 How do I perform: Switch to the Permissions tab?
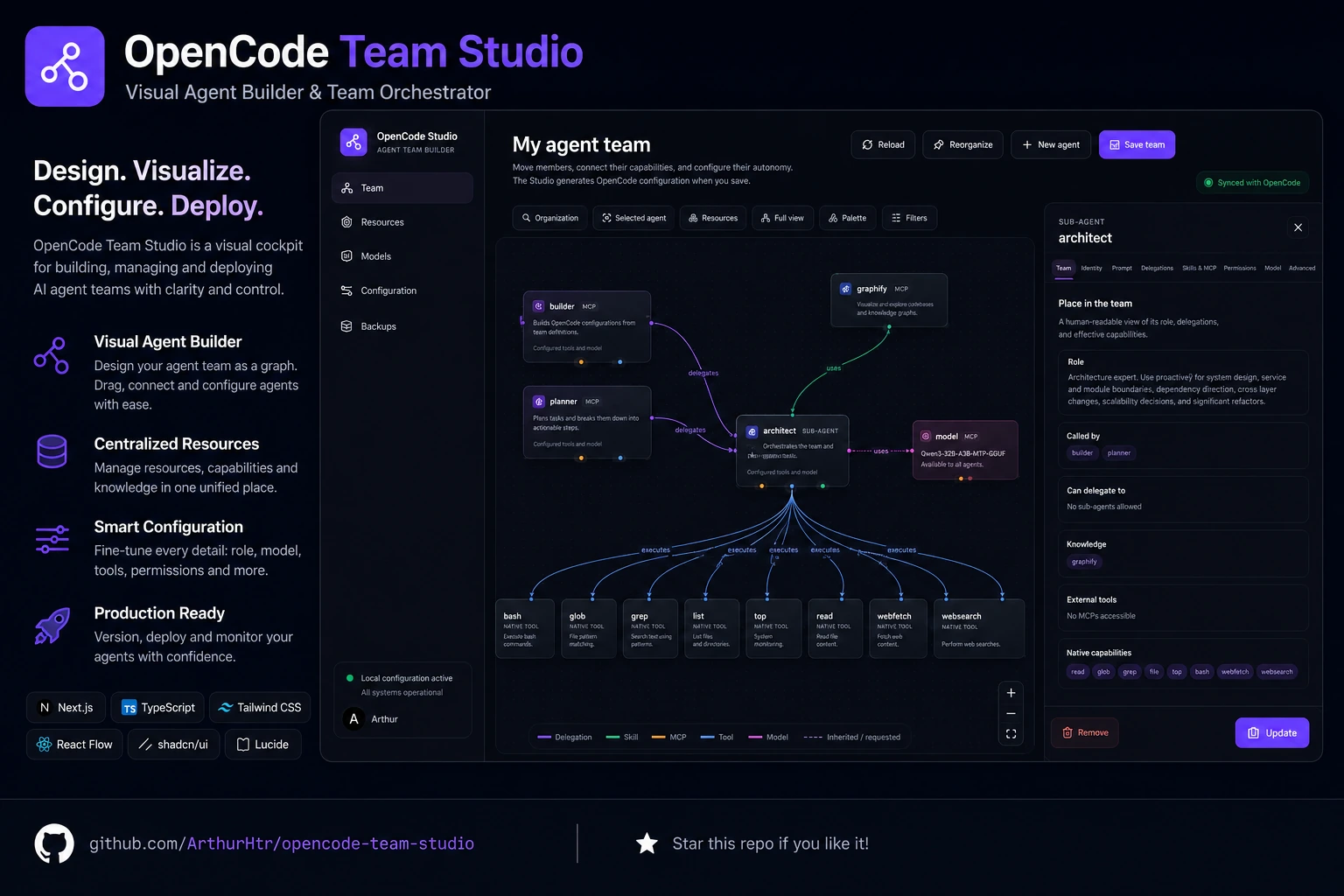1239,268
